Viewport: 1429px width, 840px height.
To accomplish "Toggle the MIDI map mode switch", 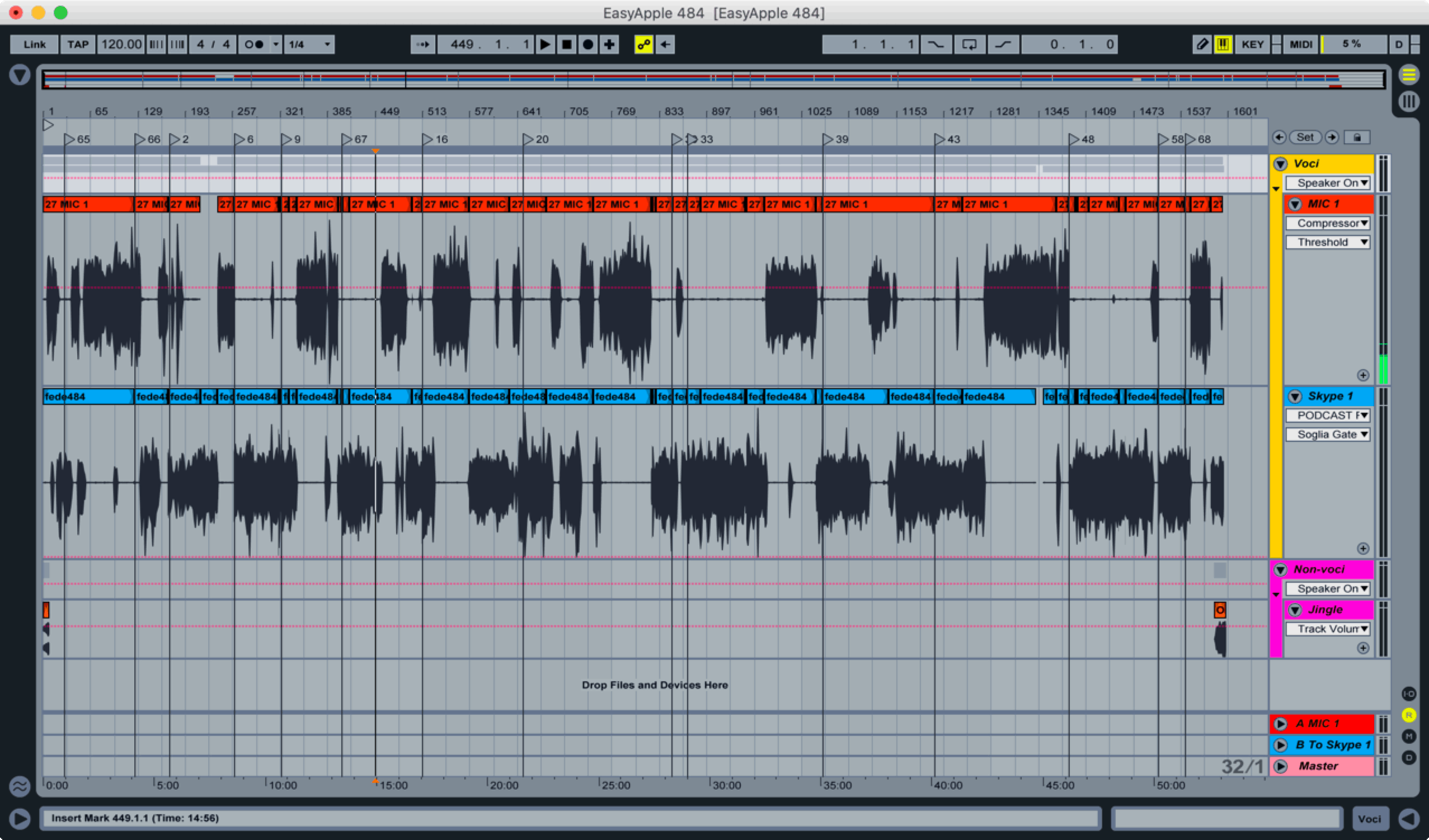I will [x=1301, y=44].
